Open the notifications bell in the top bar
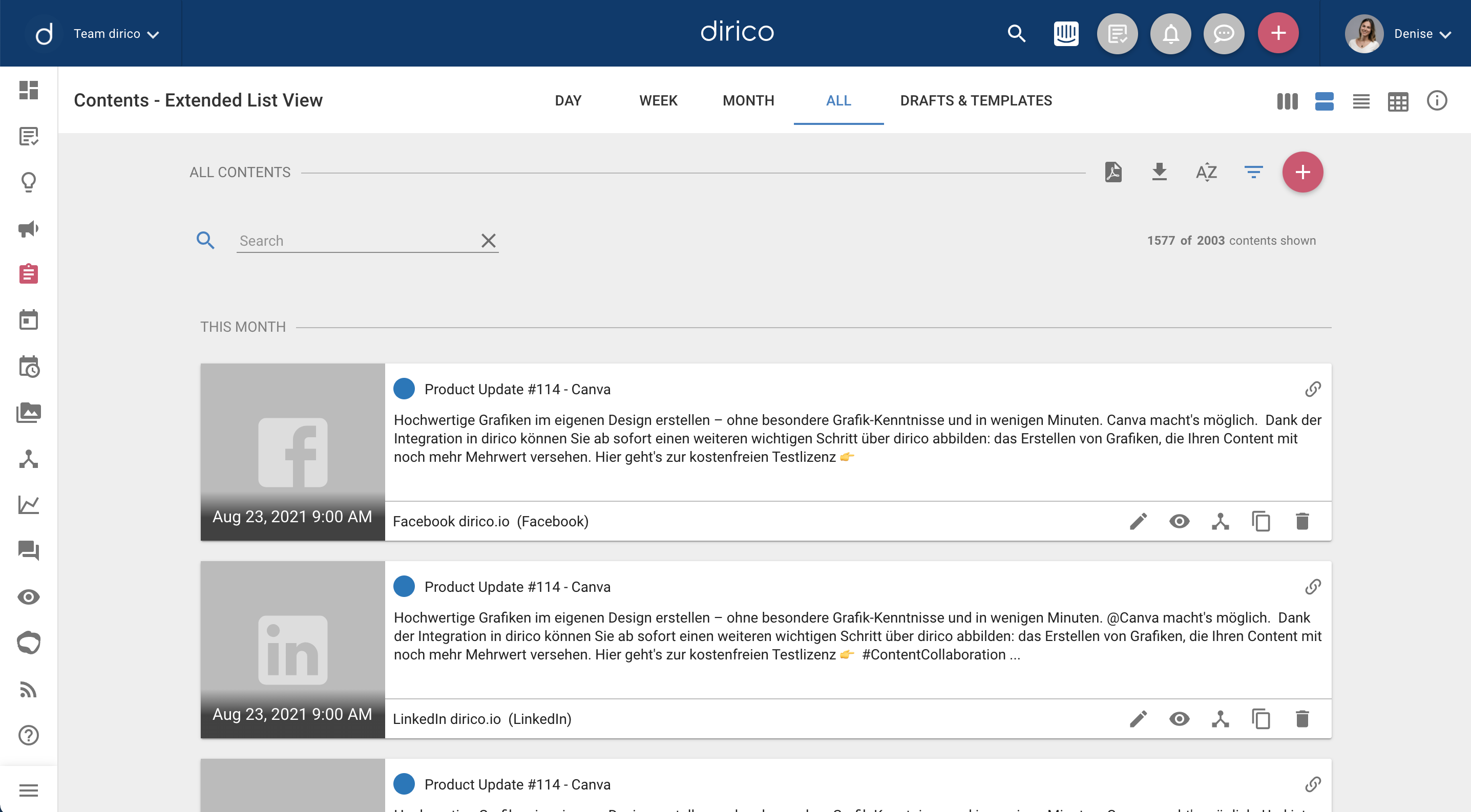The width and height of the screenshot is (1471, 812). click(1170, 33)
